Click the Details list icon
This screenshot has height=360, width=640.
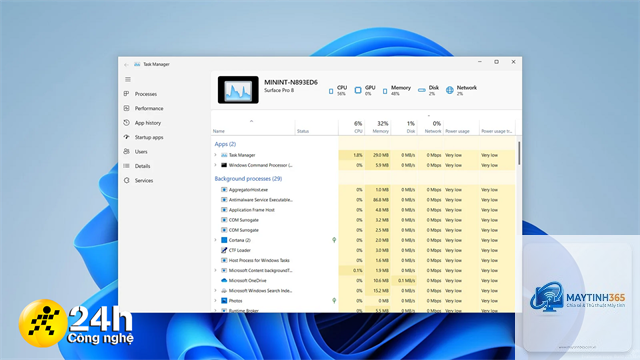(x=127, y=166)
